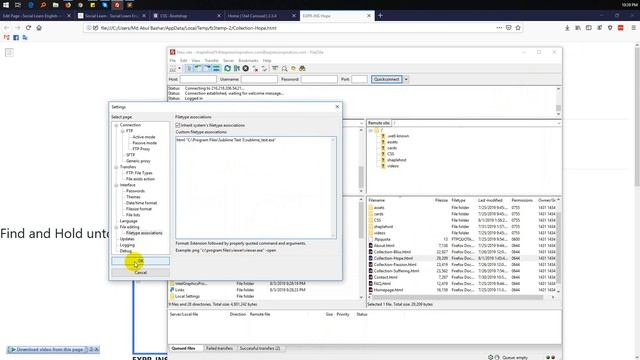640x360 pixels.
Task: Toggle the remote directory tree toolbar icon
Action: [207, 69]
